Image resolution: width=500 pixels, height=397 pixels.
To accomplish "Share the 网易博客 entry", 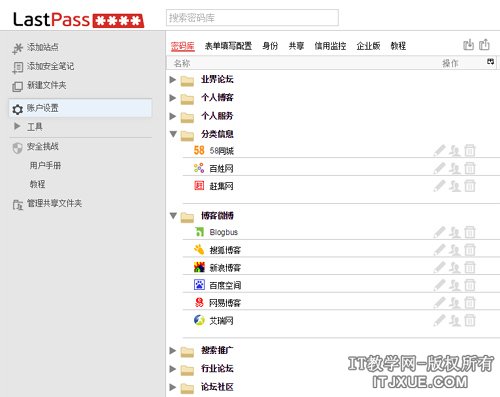I will (x=455, y=303).
